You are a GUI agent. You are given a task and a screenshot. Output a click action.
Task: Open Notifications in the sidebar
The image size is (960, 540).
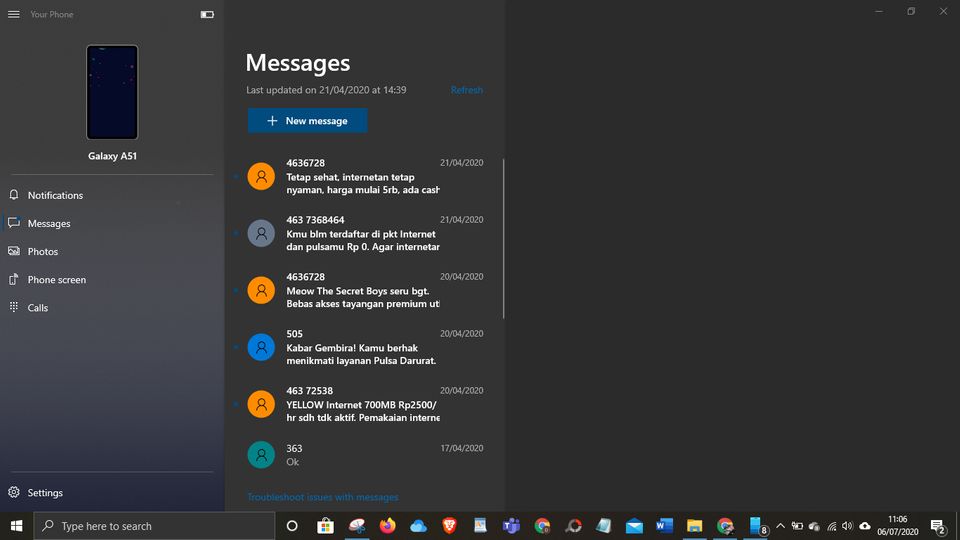55,195
